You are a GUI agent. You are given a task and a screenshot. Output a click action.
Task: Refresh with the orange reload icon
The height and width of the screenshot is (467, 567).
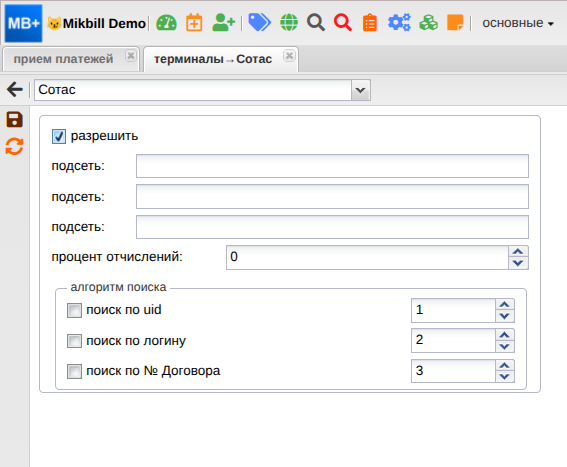(14, 146)
